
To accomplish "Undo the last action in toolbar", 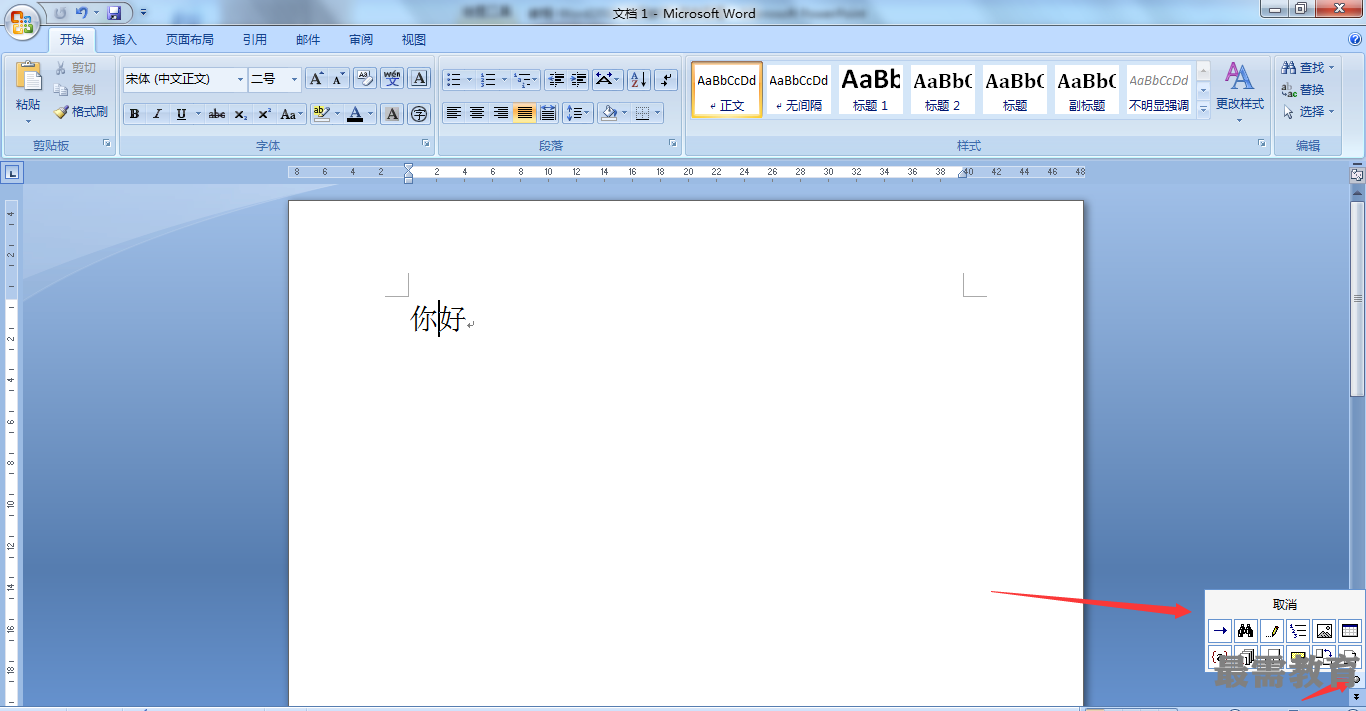I will point(82,12).
